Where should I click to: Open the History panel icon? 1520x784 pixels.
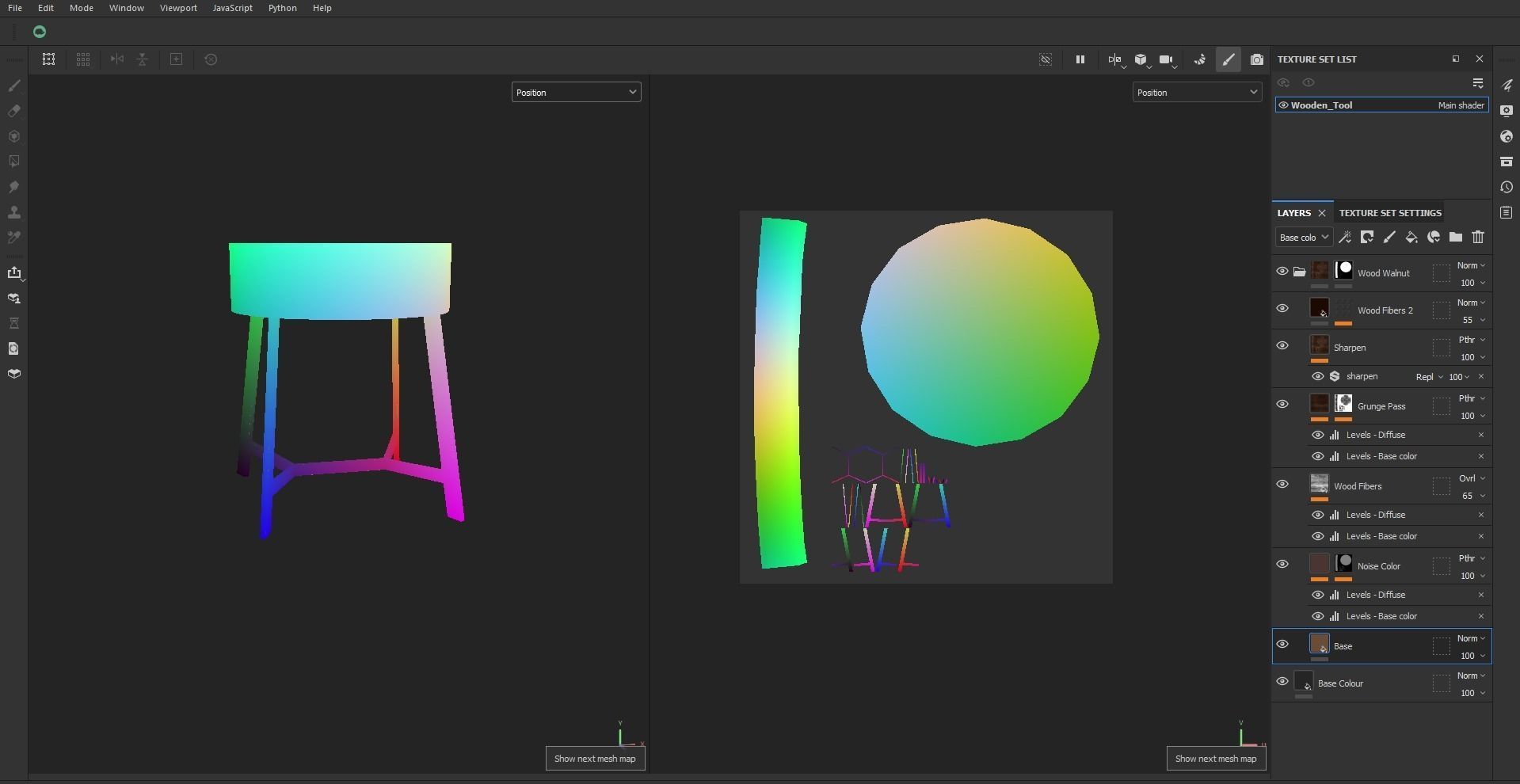(1507, 188)
